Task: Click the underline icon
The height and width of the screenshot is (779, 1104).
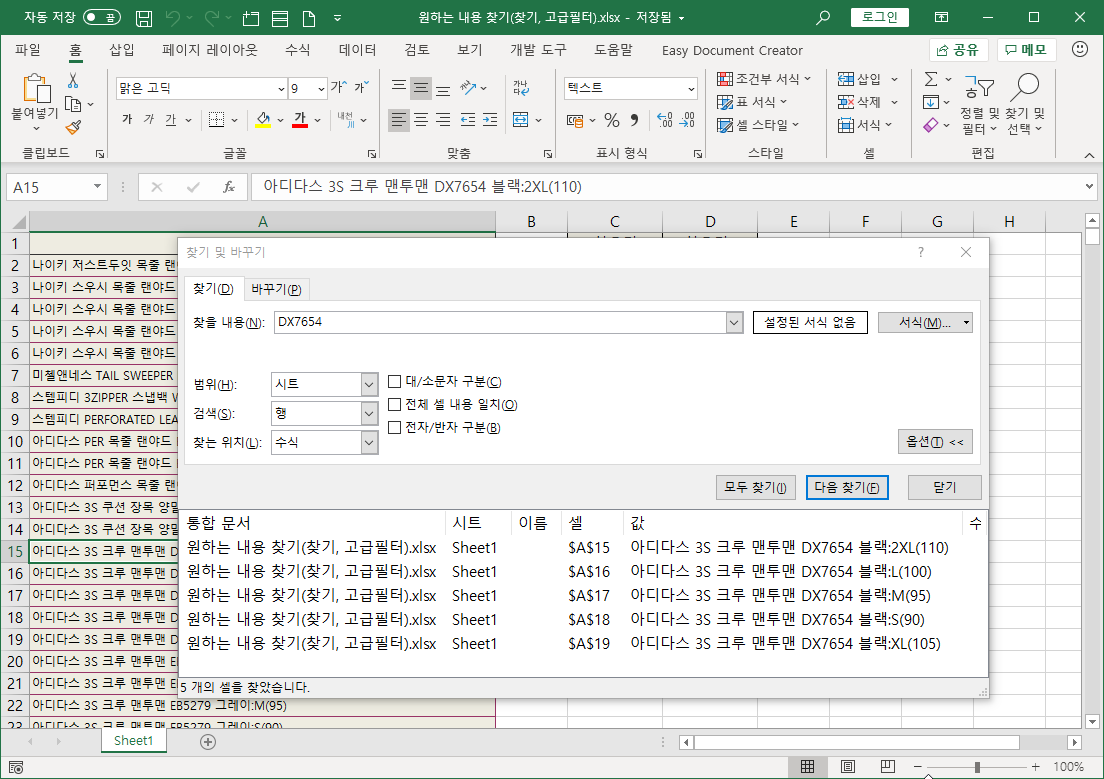Action: (170, 120)
